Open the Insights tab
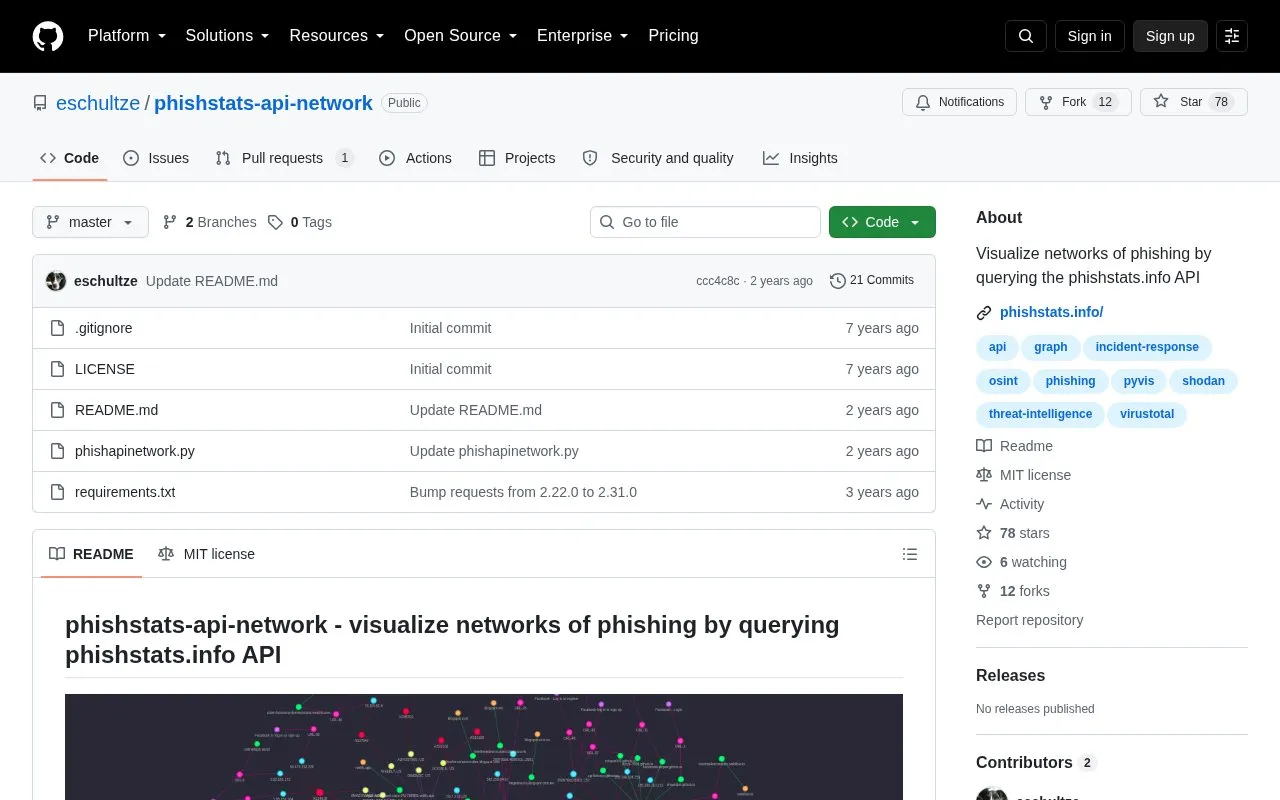The width and height of the screenshot is (1280, 800). 800,158
